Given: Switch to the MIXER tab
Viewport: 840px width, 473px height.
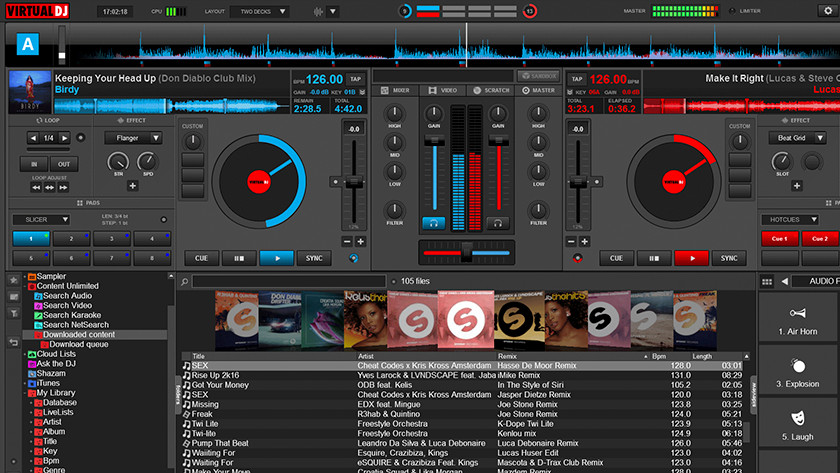Looking at the screenshot, I should (x=395, y=91).
